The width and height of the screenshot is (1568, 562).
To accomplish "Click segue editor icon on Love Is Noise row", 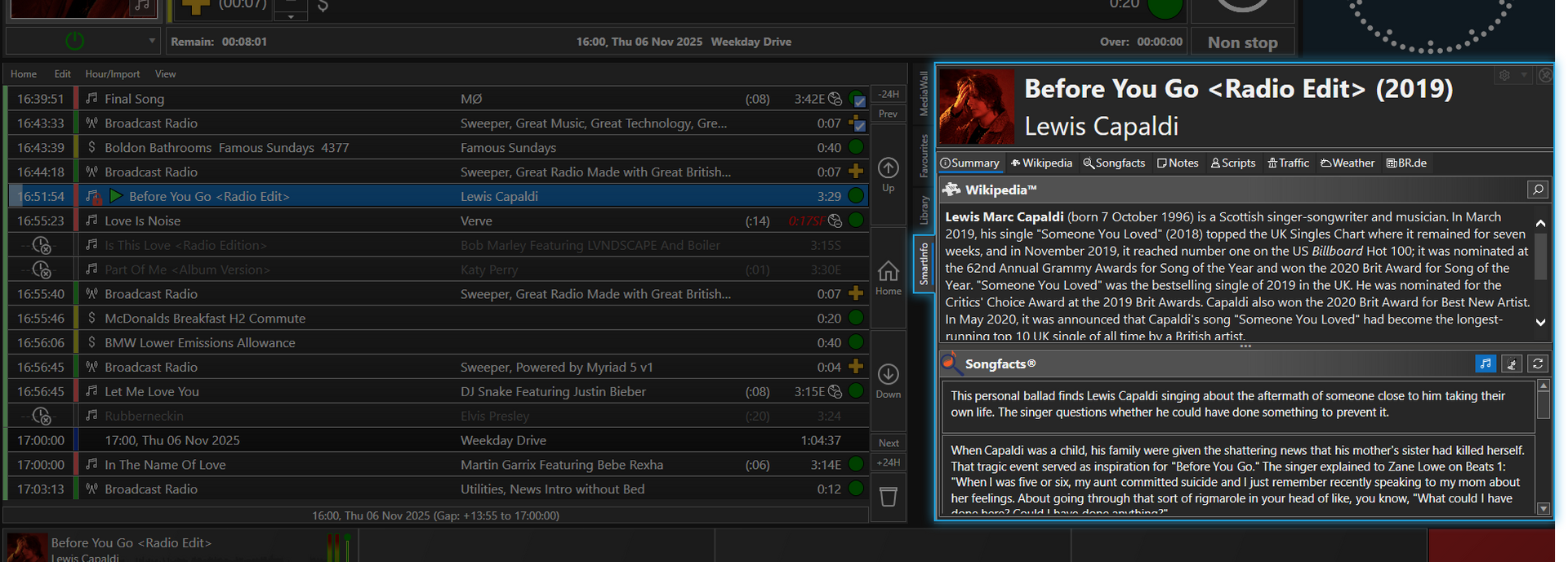I will (835, 221).
